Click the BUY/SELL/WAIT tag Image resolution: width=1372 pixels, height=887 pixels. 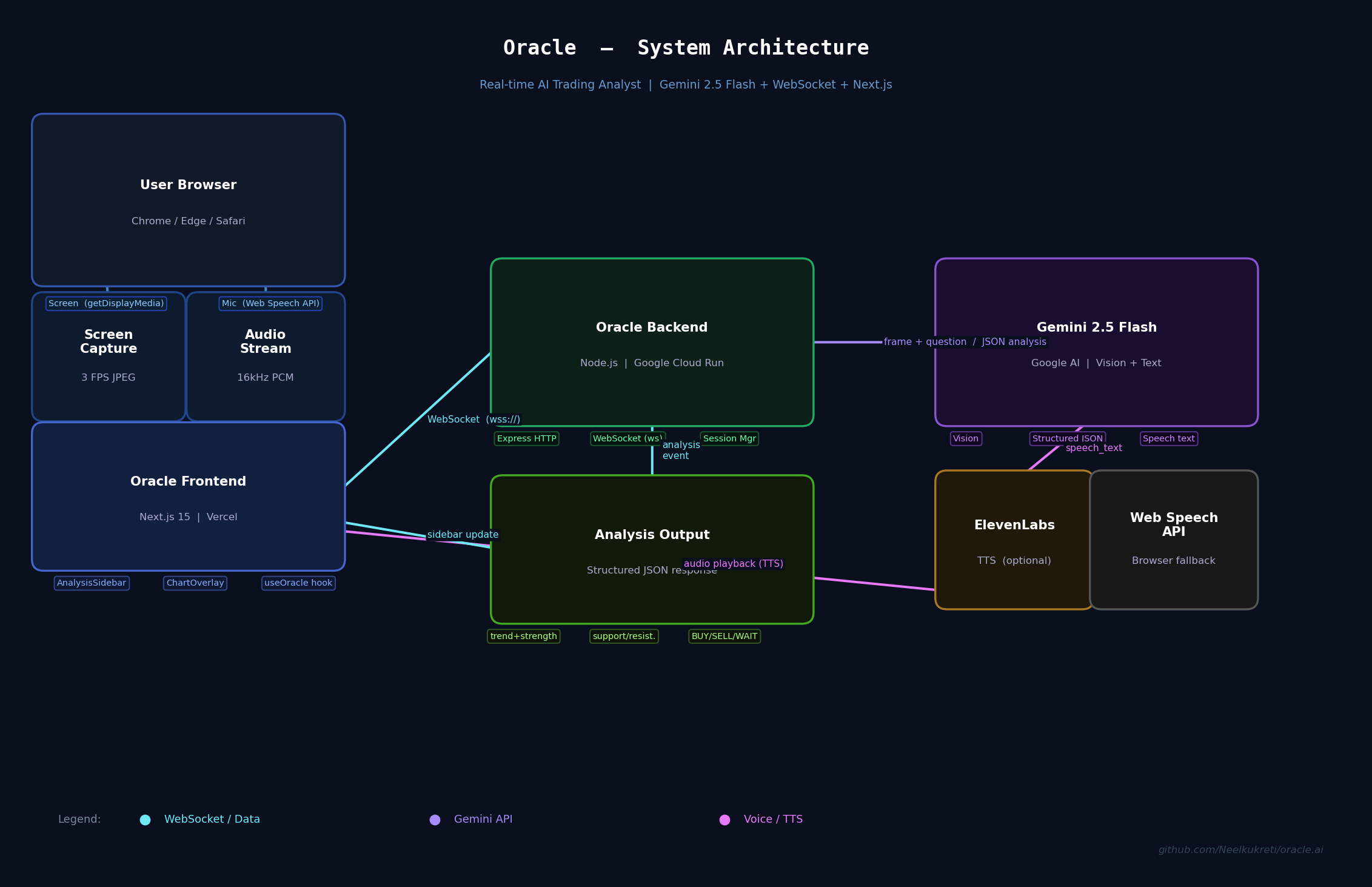[724, 636]
